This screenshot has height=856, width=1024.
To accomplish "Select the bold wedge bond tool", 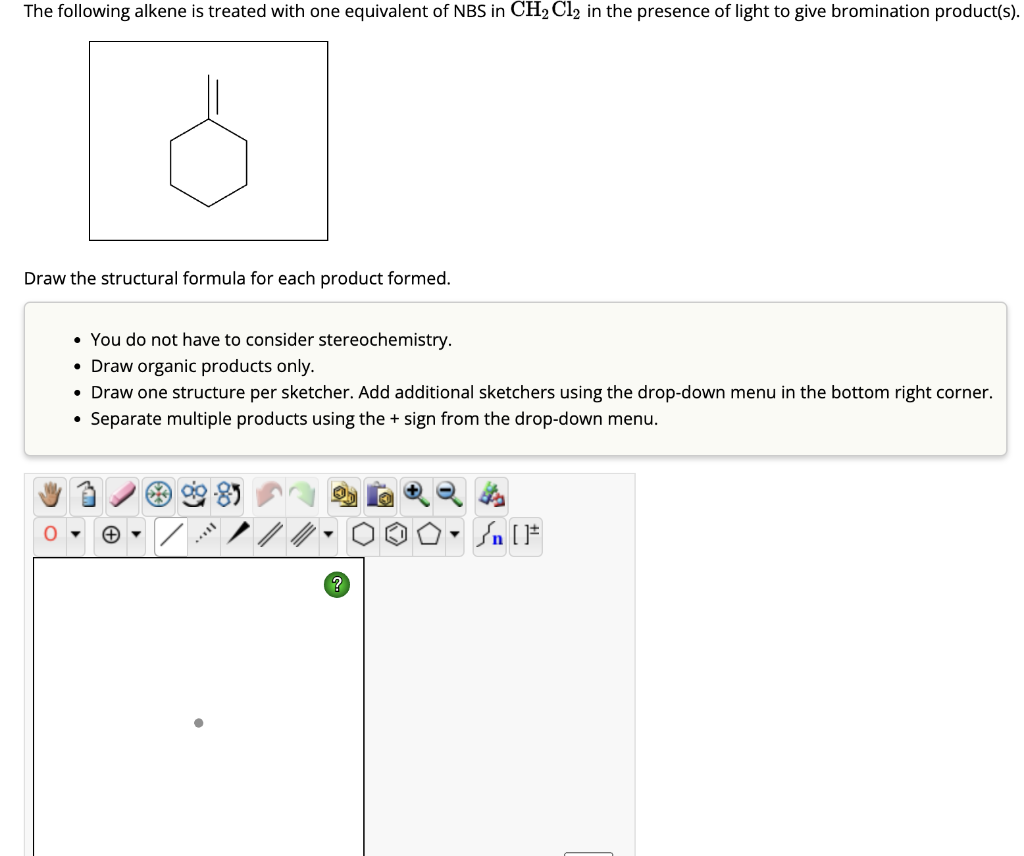I will click(x=238, y=535).
